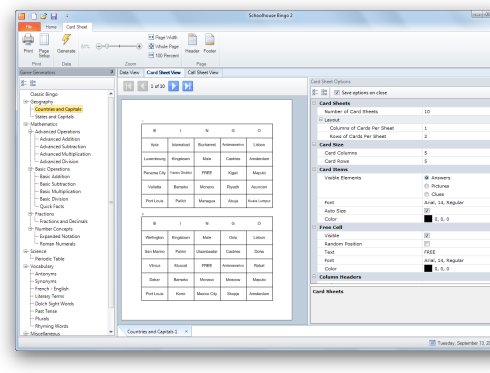Enable the Random Position checkbox

pyautogui.click(x=427, y=244)
